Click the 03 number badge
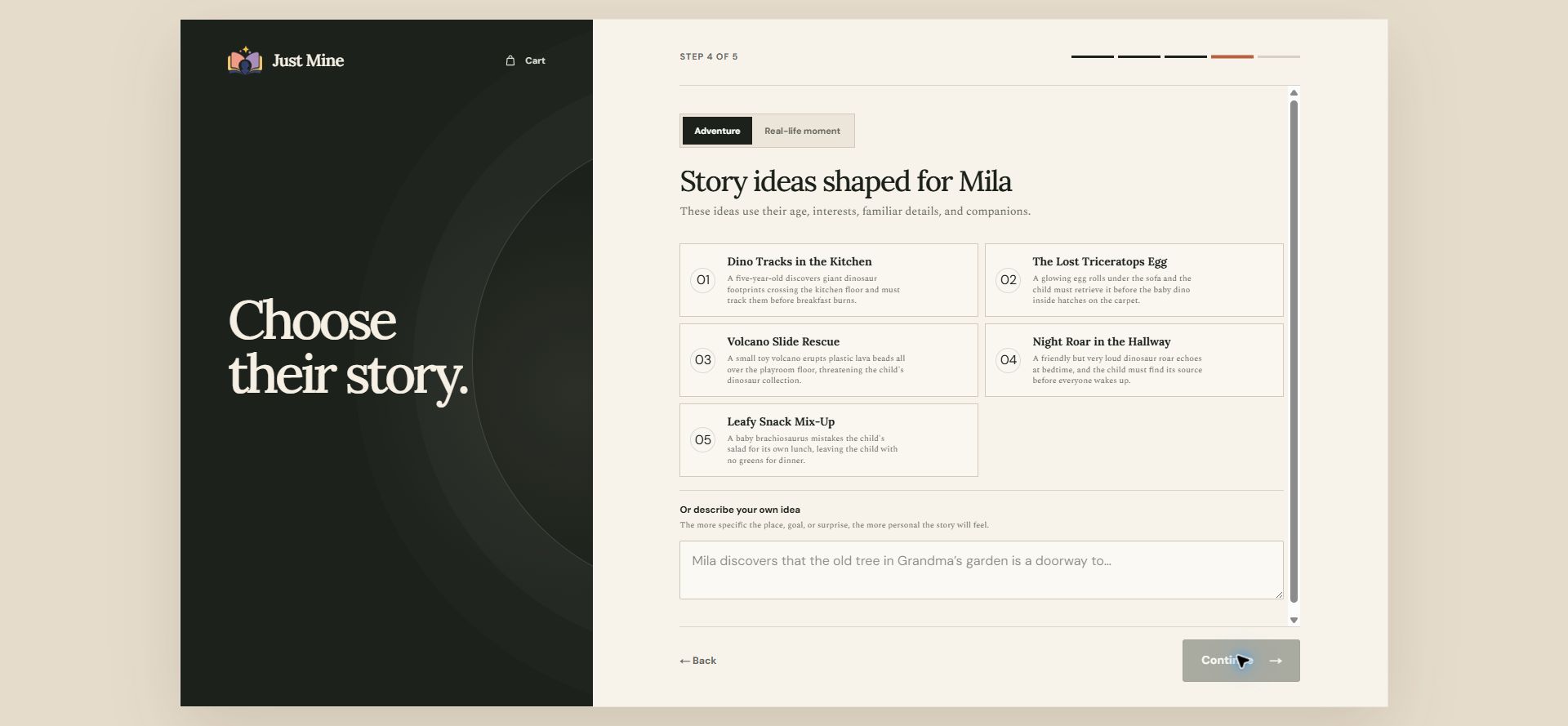 [703, 360]
